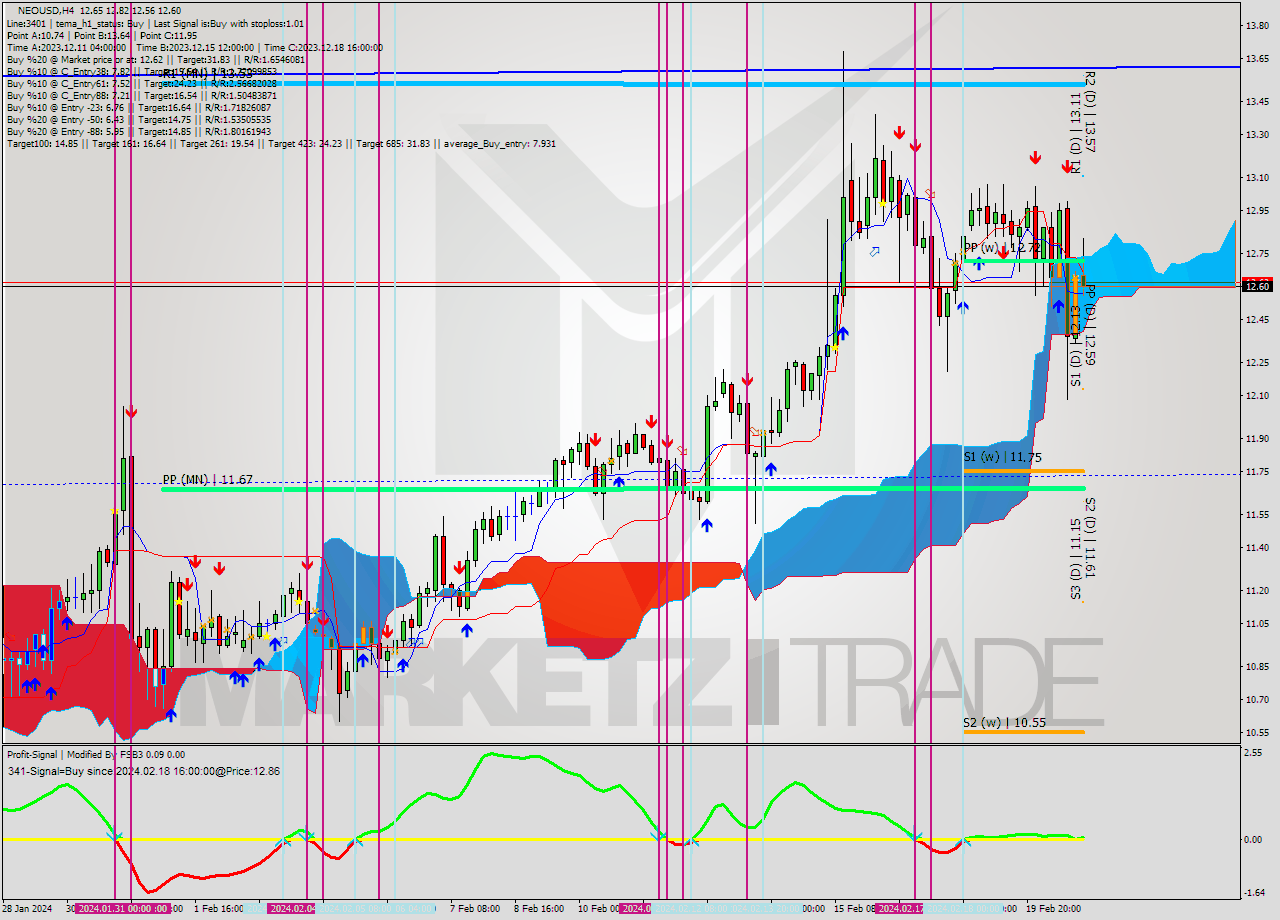Click the 'PP (w) | 12.72' weekly pivot label
The height and width of the screenshot is (920, 1280).
click(x=1003, y=247)
